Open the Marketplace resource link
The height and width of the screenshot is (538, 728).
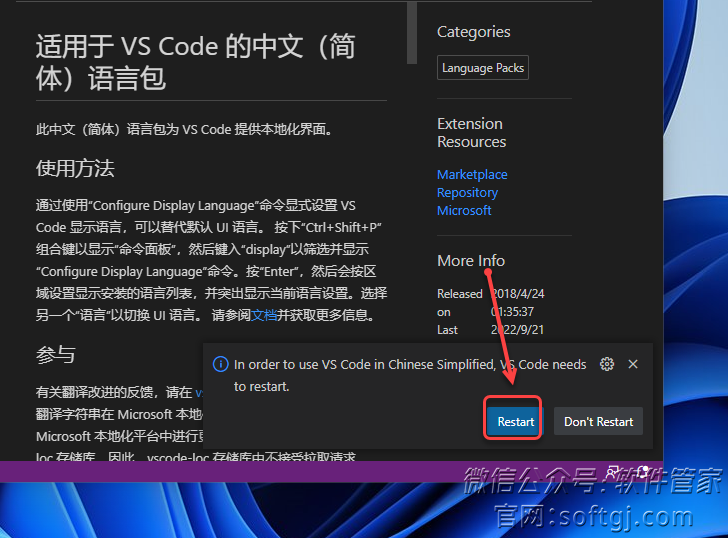[472, 175]
